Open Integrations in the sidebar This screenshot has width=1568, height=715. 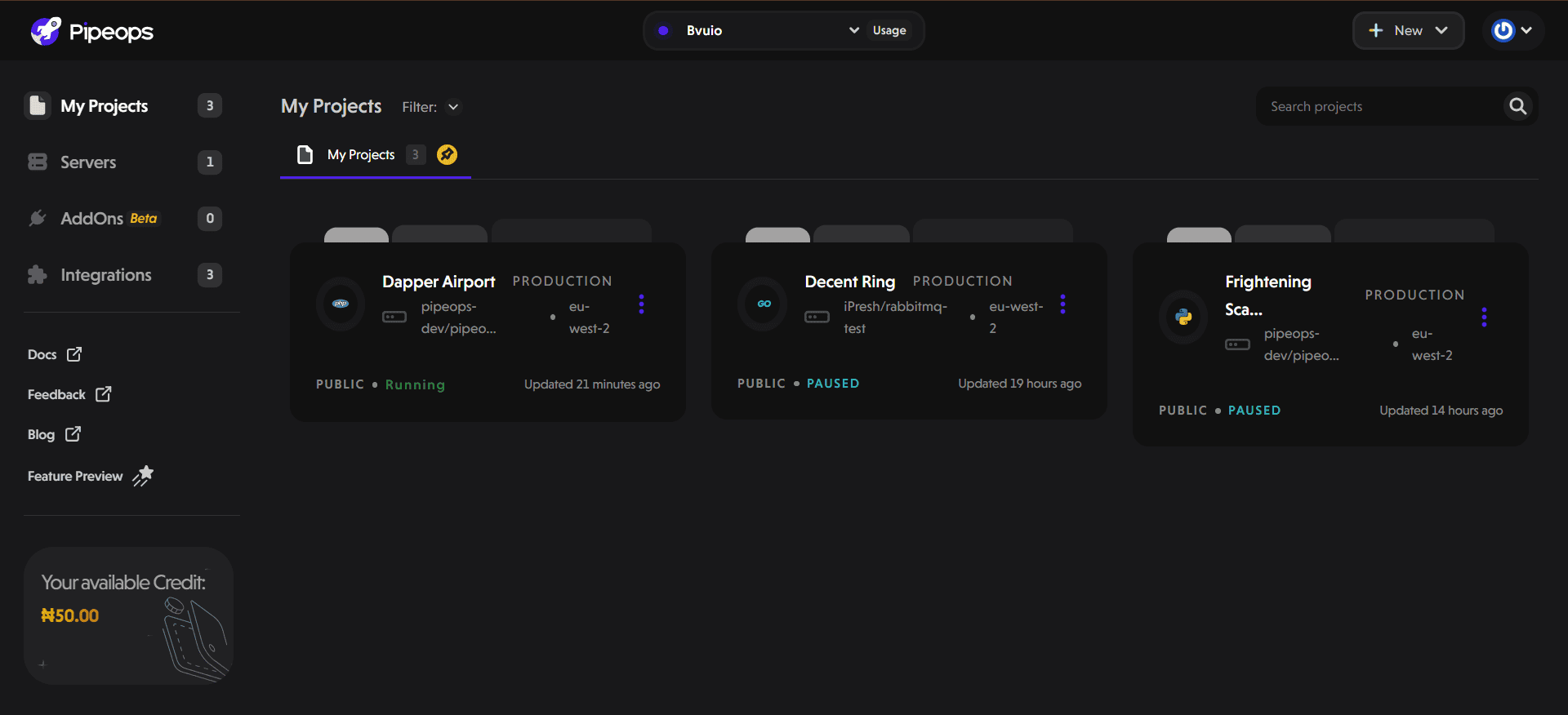(124, 275)
